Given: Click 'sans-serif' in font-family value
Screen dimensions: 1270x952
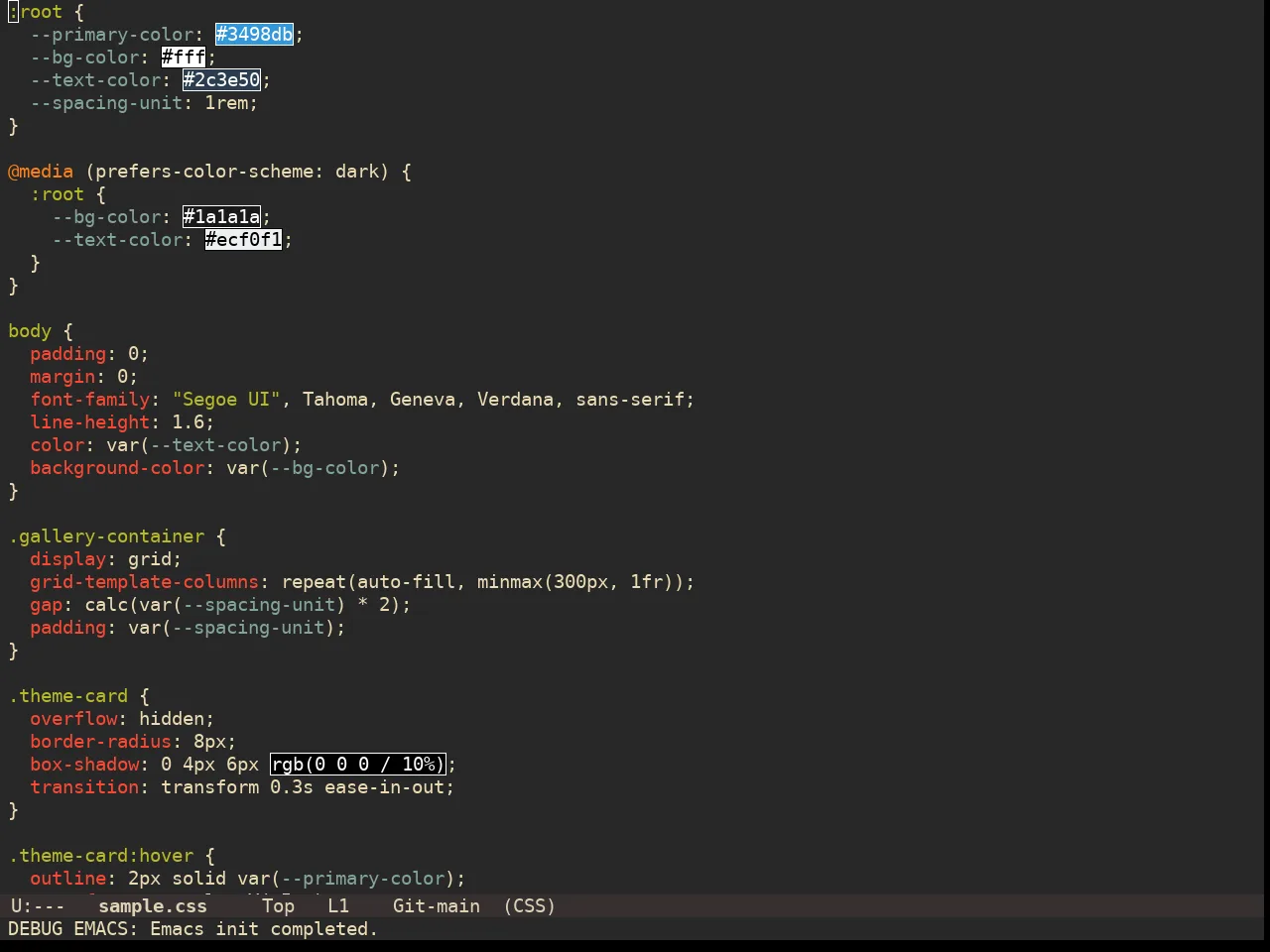Looking at the screenshot, I should (630, 400).
